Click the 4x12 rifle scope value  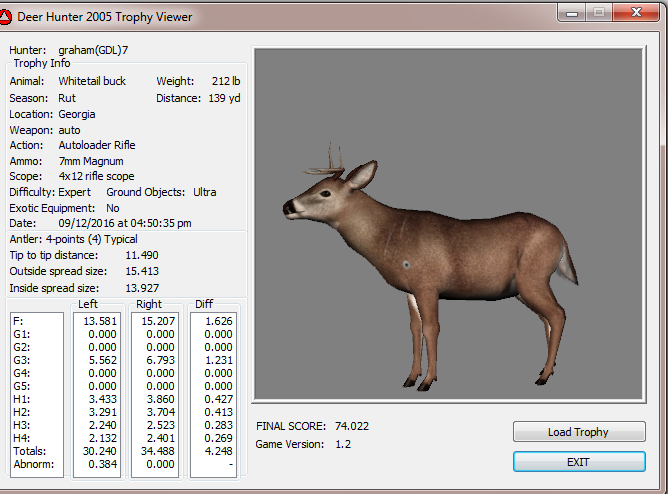click(x=96, y=176)
